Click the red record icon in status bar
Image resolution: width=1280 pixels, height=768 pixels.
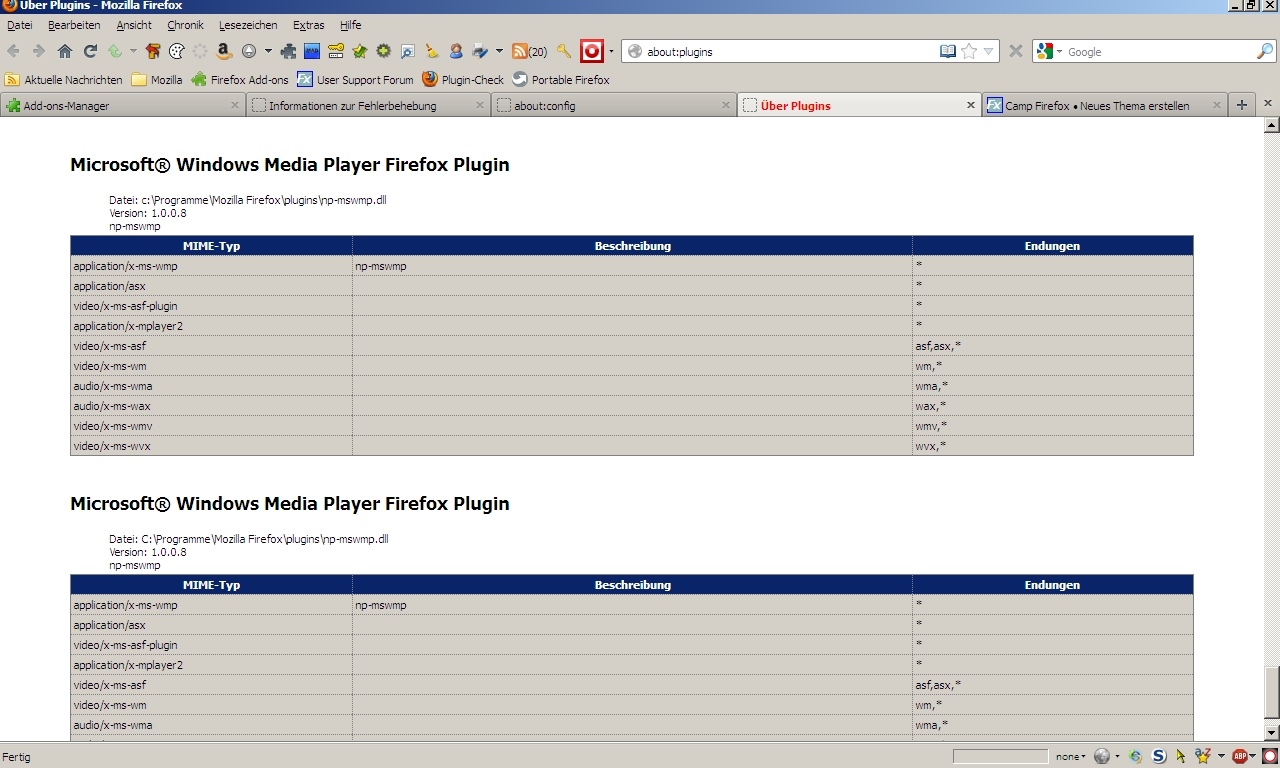click(x=1269, y=756)
